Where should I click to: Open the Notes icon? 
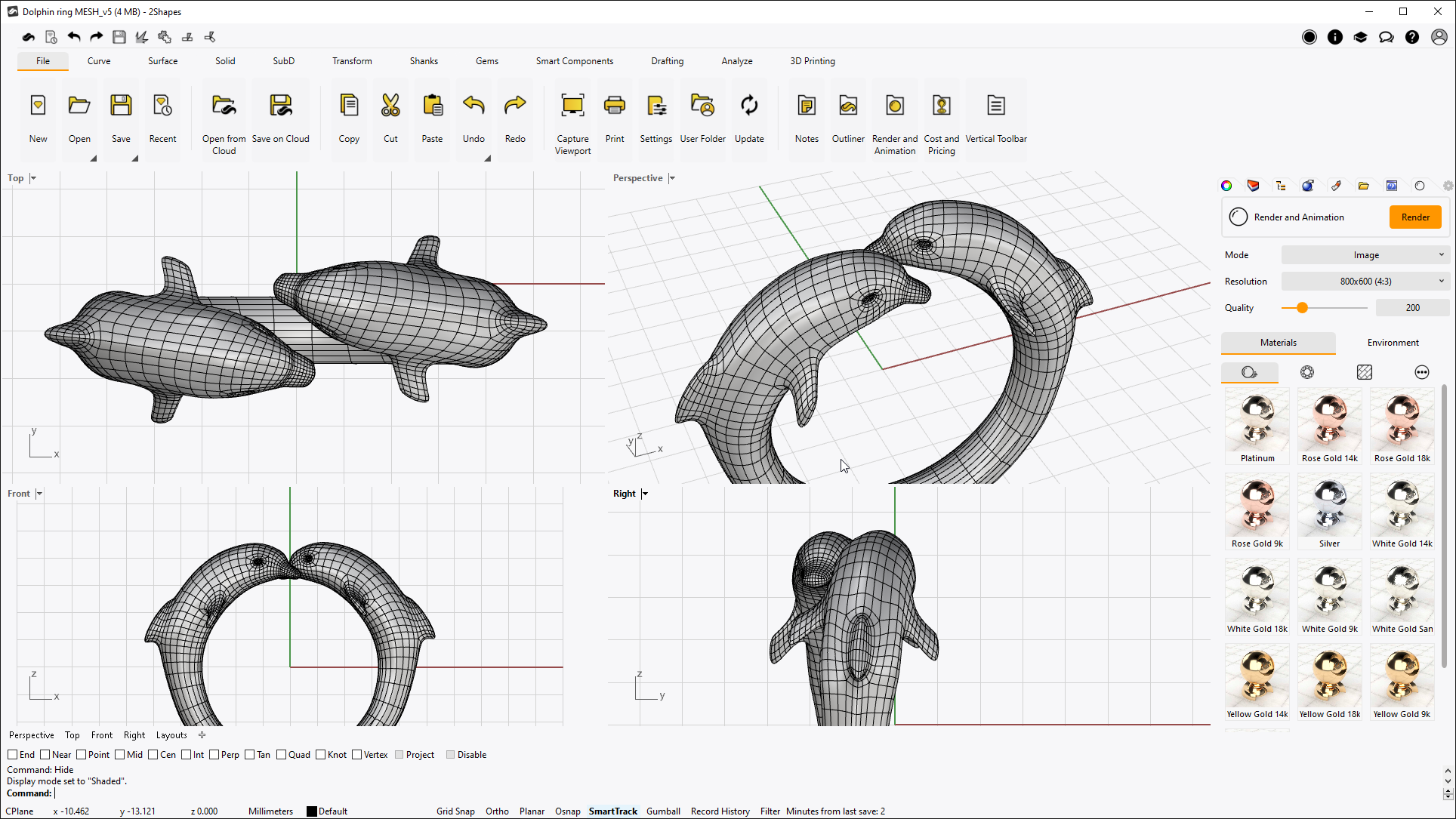point(807,106)
